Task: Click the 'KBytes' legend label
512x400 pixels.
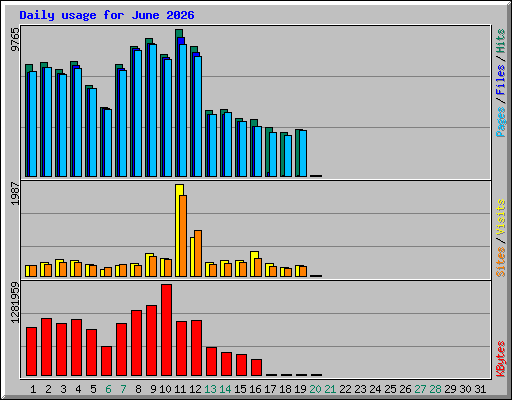Action: click(x=500, y=359)
